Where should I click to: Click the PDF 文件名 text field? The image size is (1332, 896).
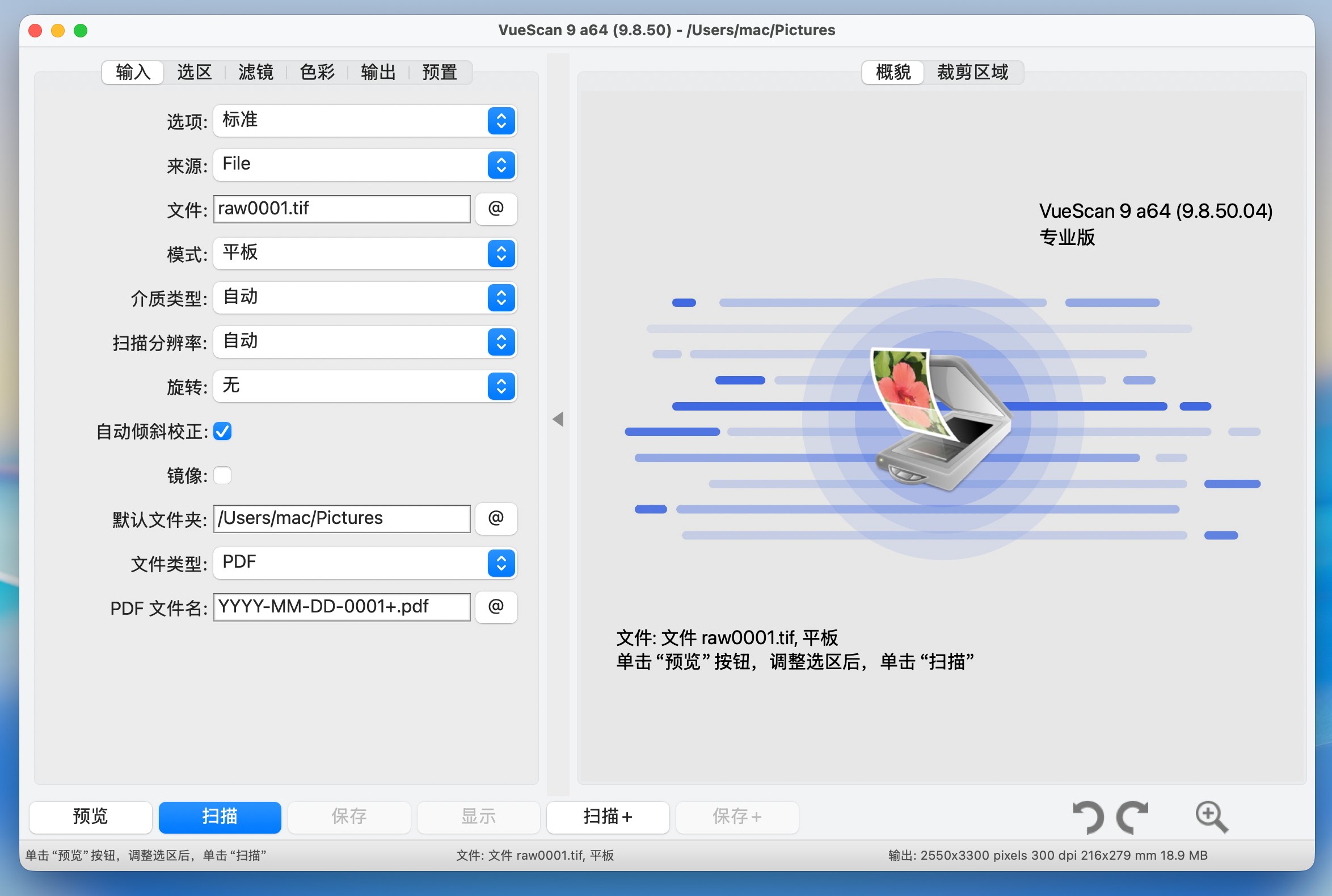[342, 607]
